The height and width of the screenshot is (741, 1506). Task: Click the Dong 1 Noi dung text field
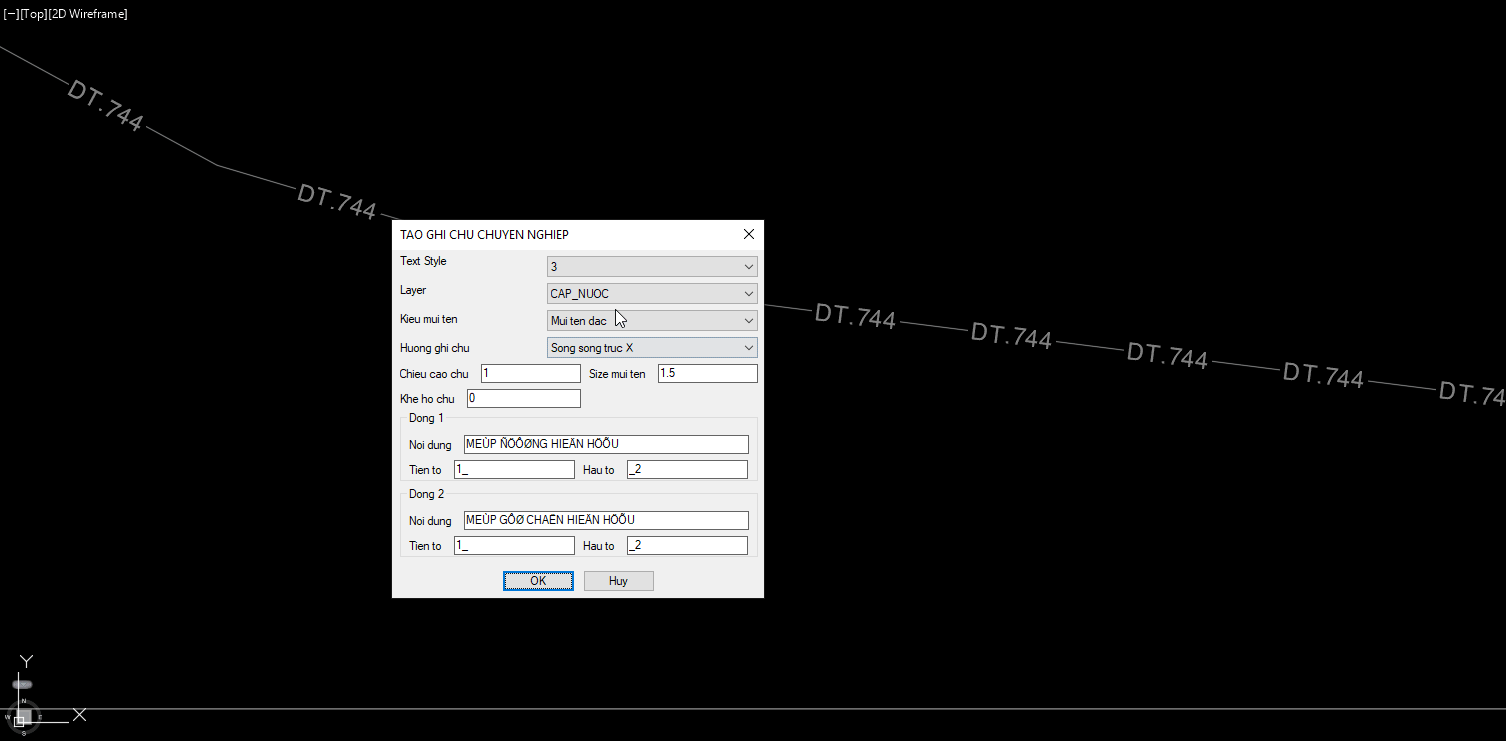(606, 444)
